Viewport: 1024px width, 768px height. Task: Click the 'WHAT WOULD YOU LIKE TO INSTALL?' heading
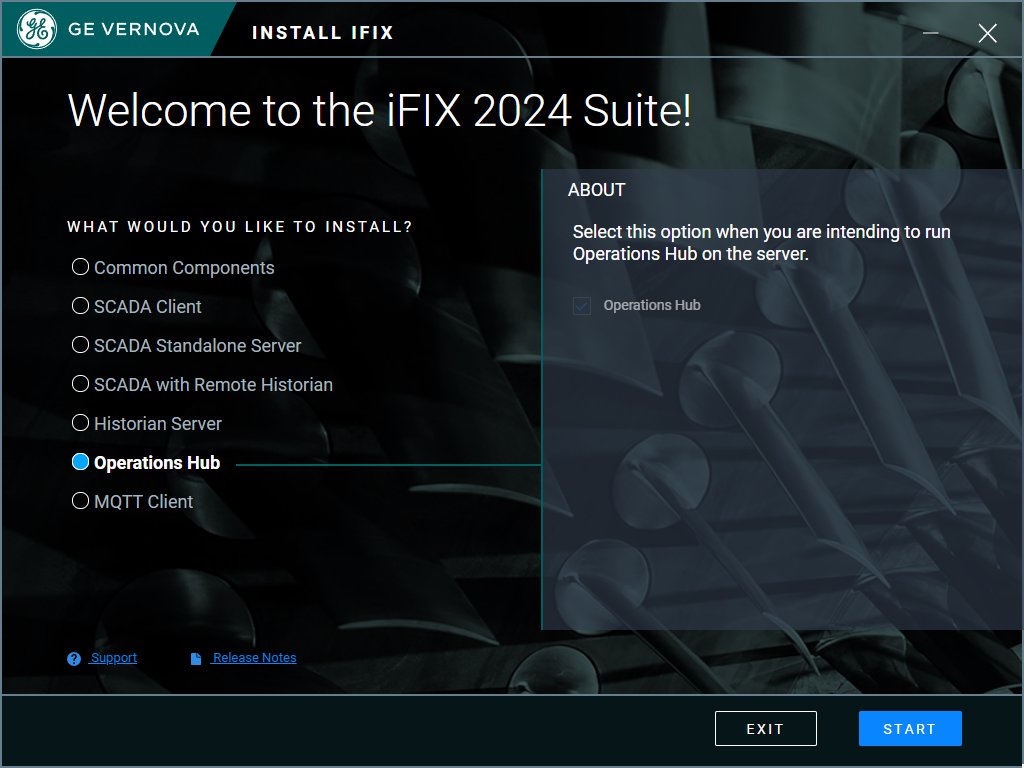coord(240,227)
